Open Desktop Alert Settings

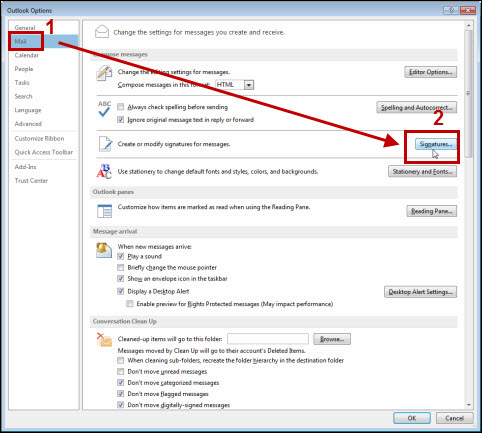coord(420,292)
